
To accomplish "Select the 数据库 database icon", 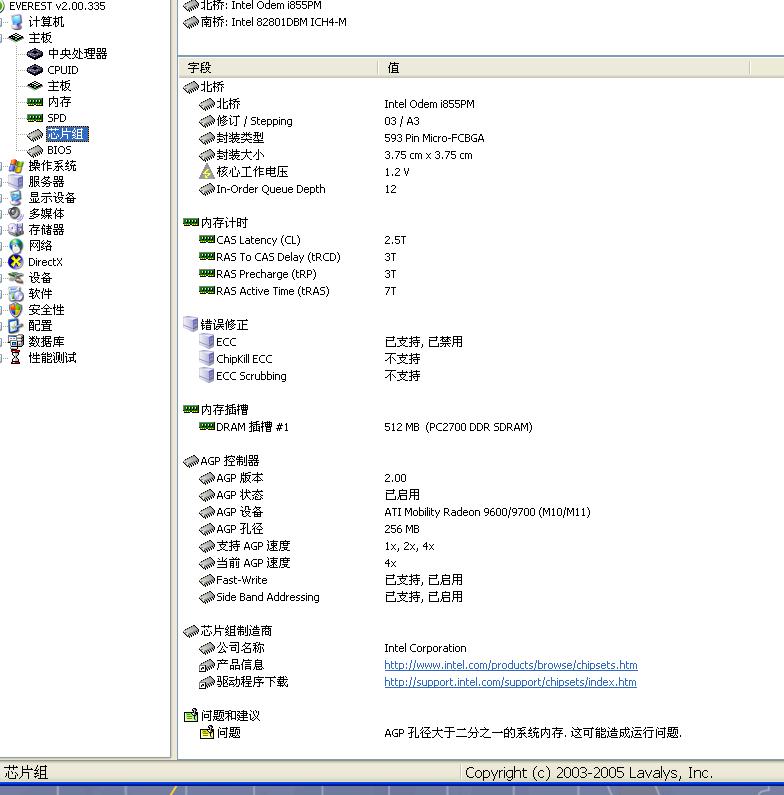I will pos(16,342).
